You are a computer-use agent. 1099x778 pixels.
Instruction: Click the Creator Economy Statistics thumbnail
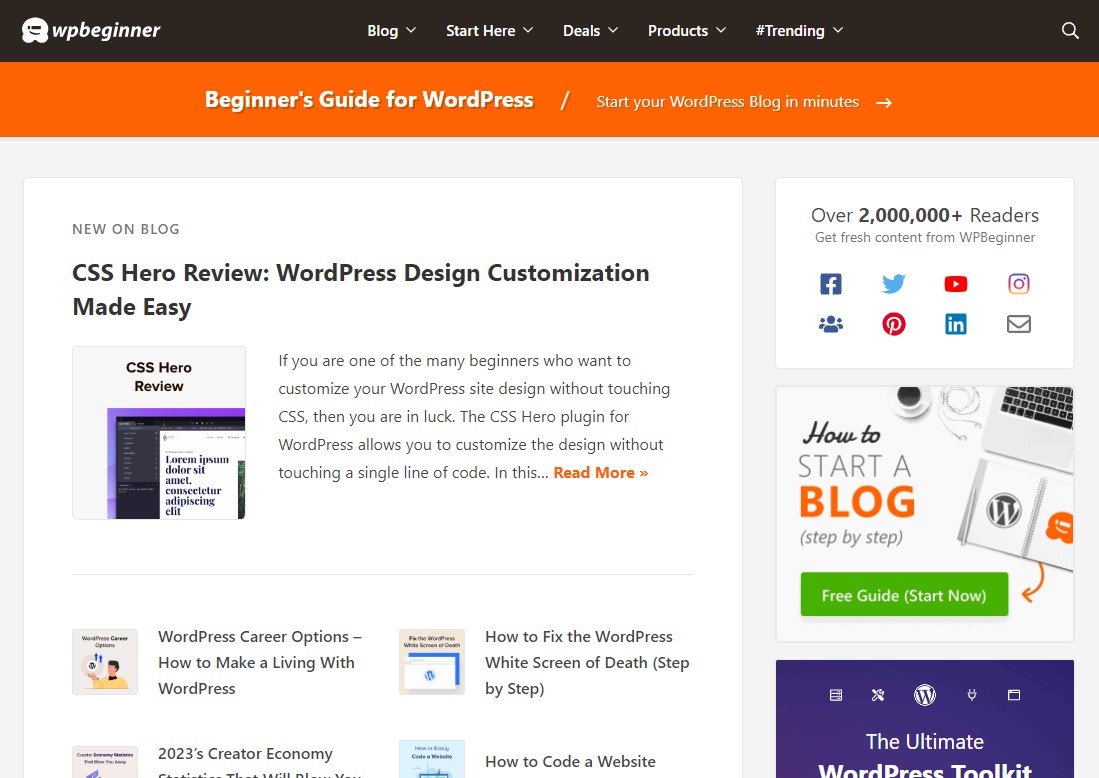[105, 762]
